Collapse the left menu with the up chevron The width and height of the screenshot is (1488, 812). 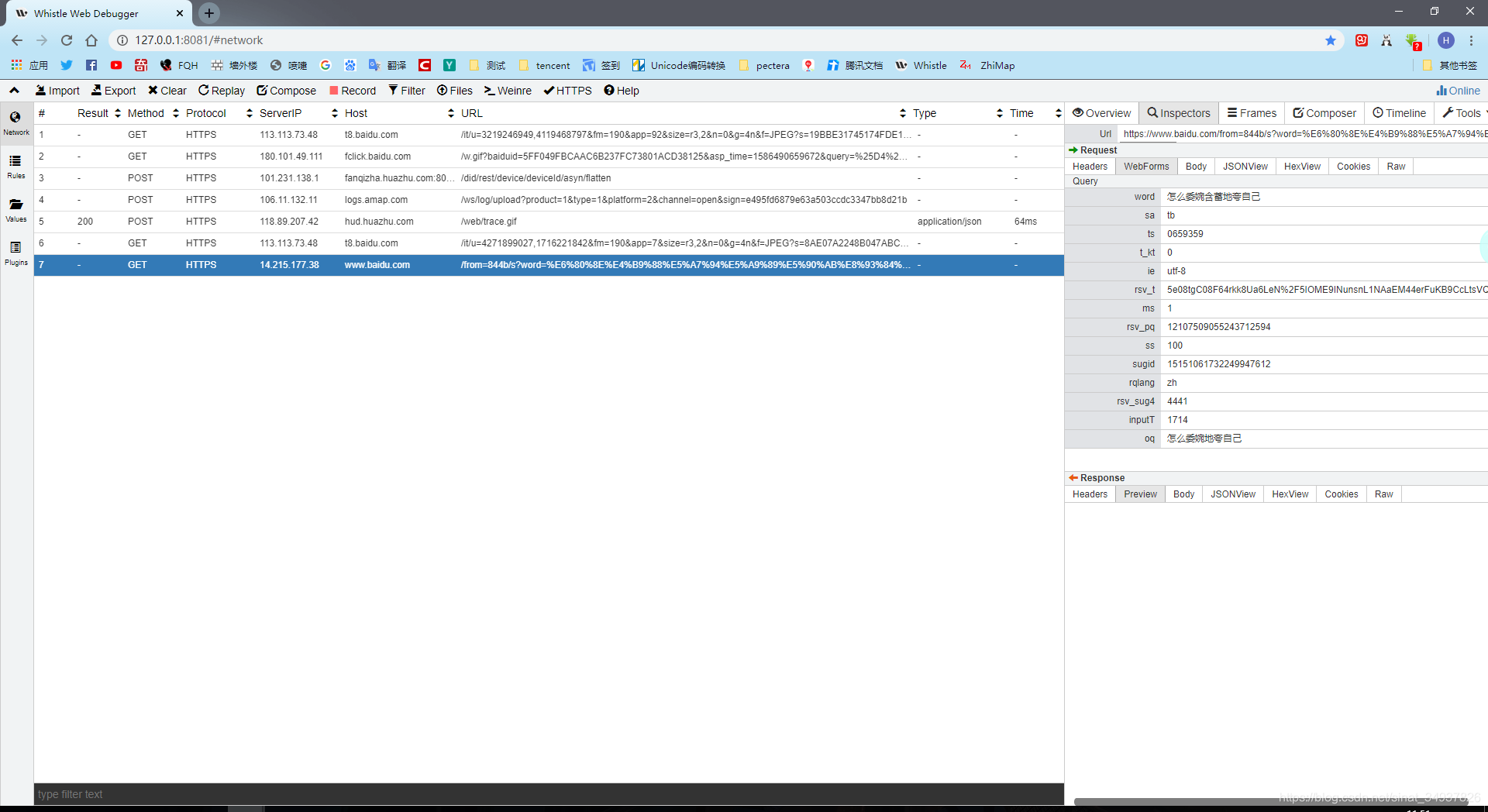point(14,91)
